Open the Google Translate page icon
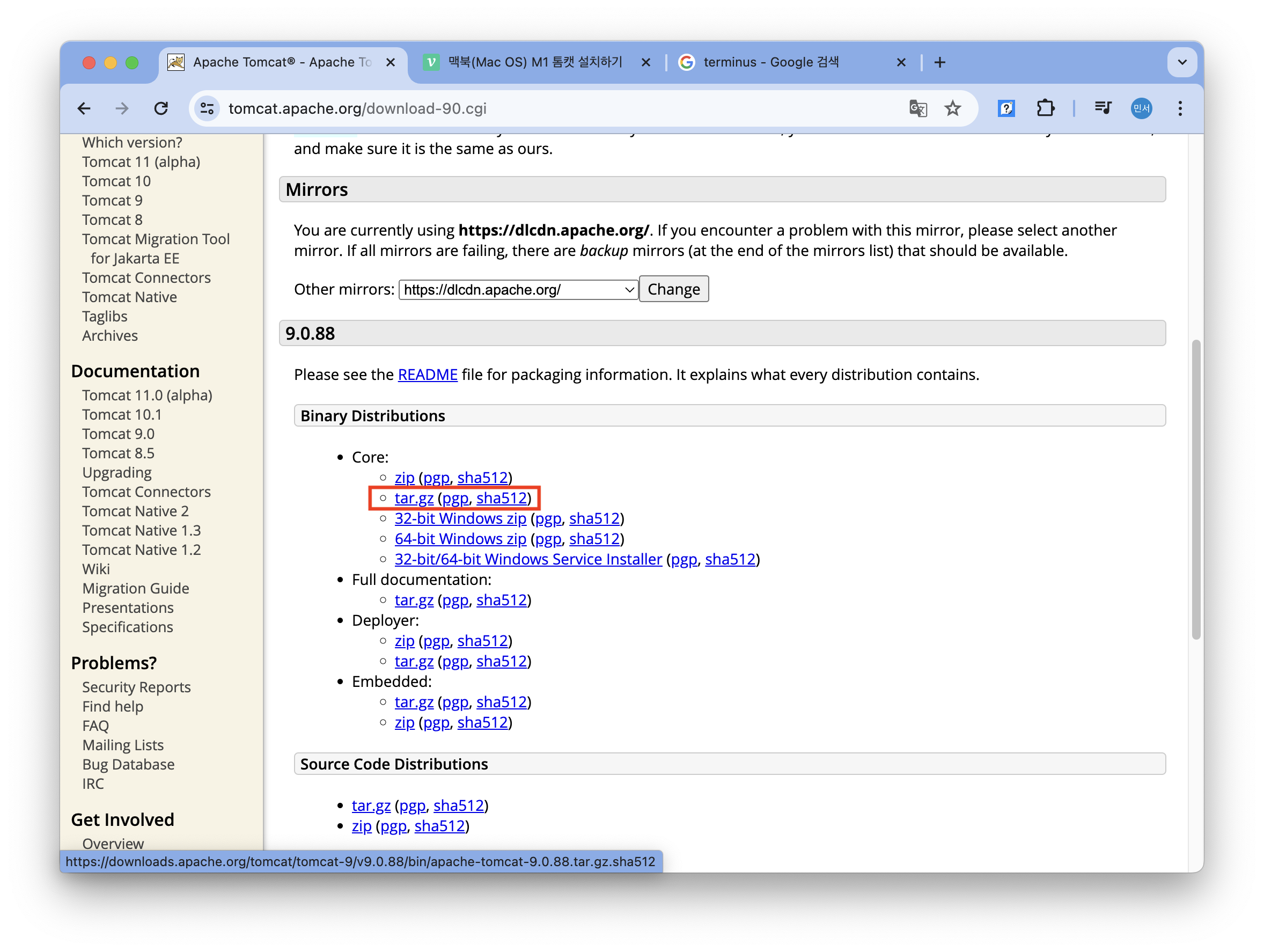The height and width of the screenshot is (952, 1264). 918,108
